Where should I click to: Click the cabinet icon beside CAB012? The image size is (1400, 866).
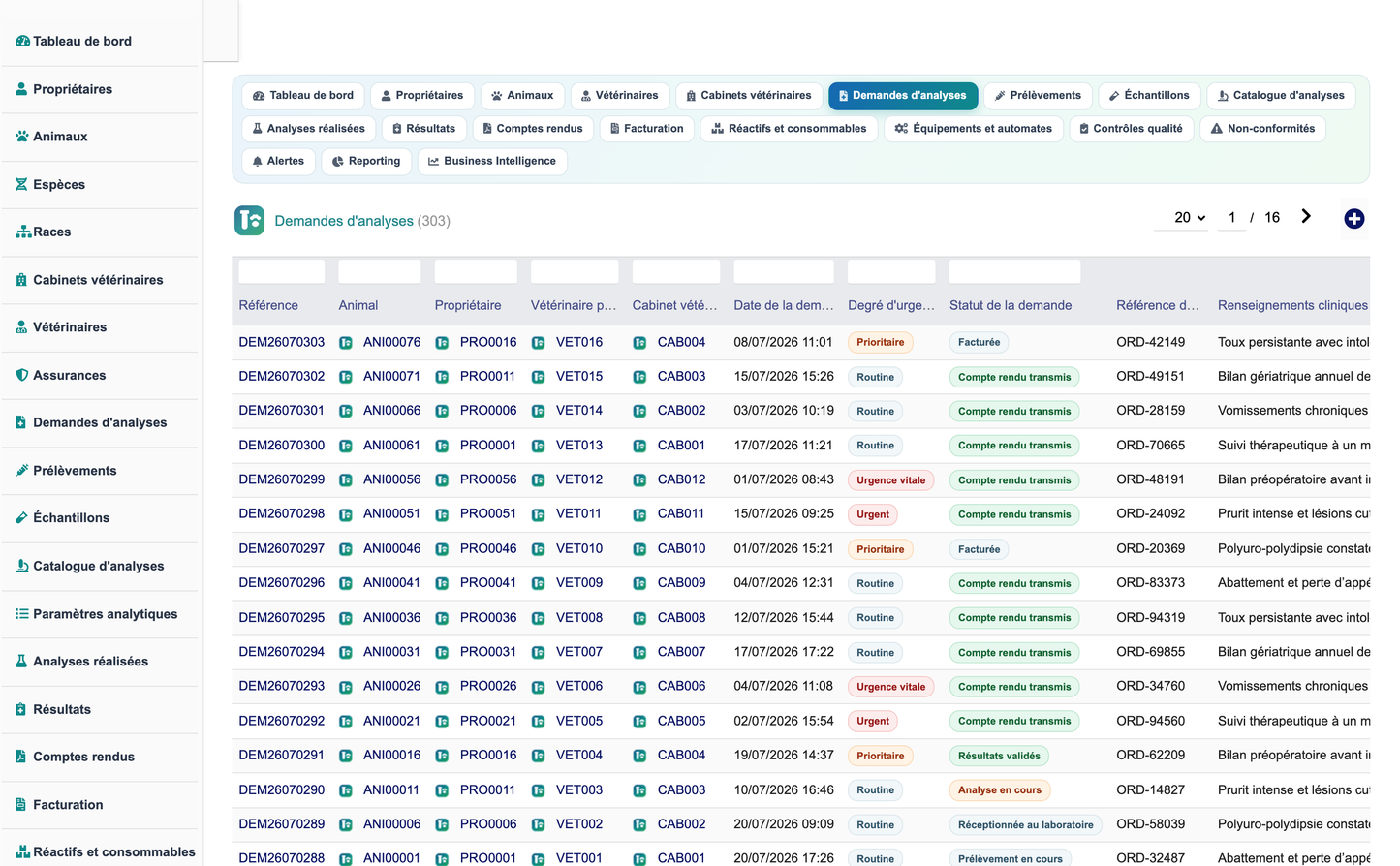click(x=639, y=480)
